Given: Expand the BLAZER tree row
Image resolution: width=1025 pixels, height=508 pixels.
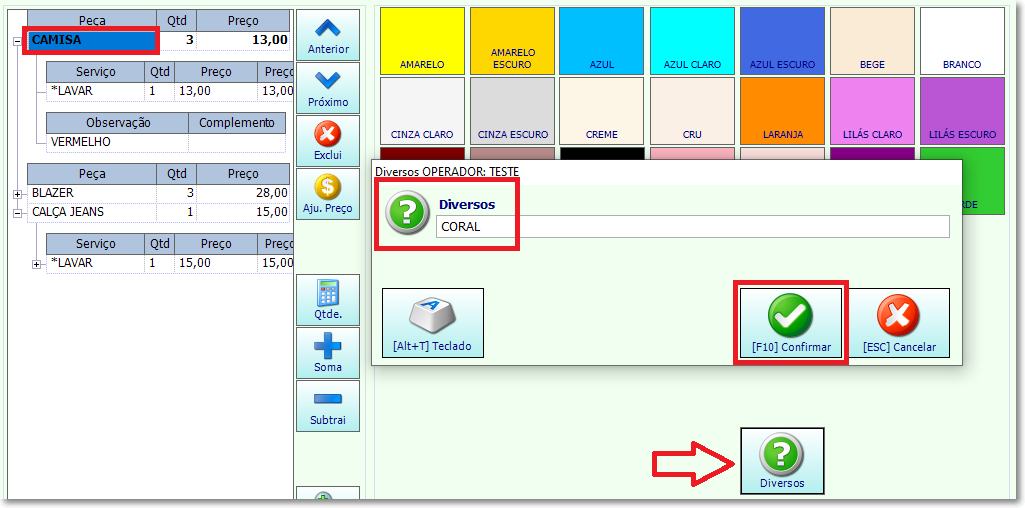Looking at the screenshot, I should (17, 194).
